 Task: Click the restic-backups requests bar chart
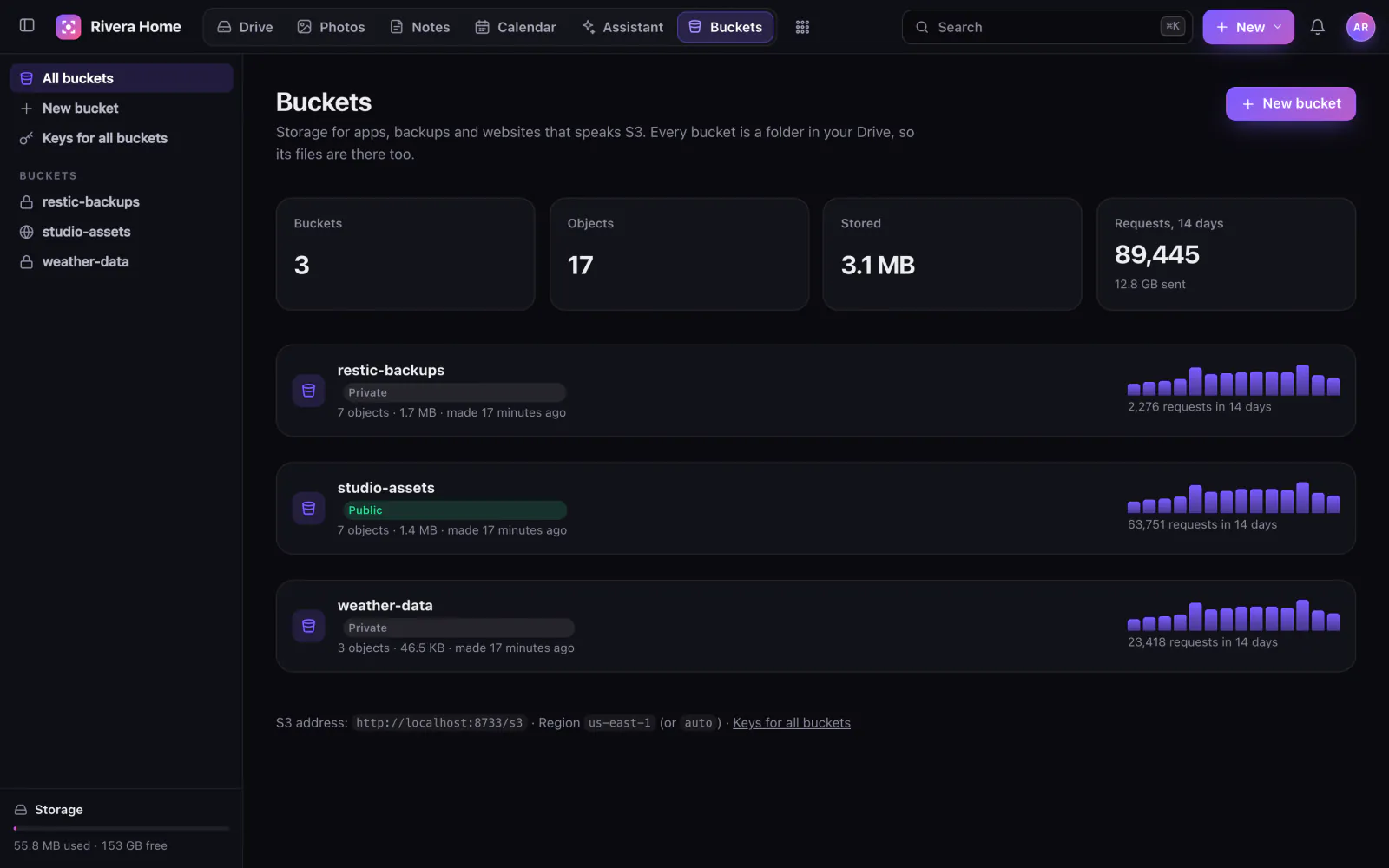[1234, 380]
